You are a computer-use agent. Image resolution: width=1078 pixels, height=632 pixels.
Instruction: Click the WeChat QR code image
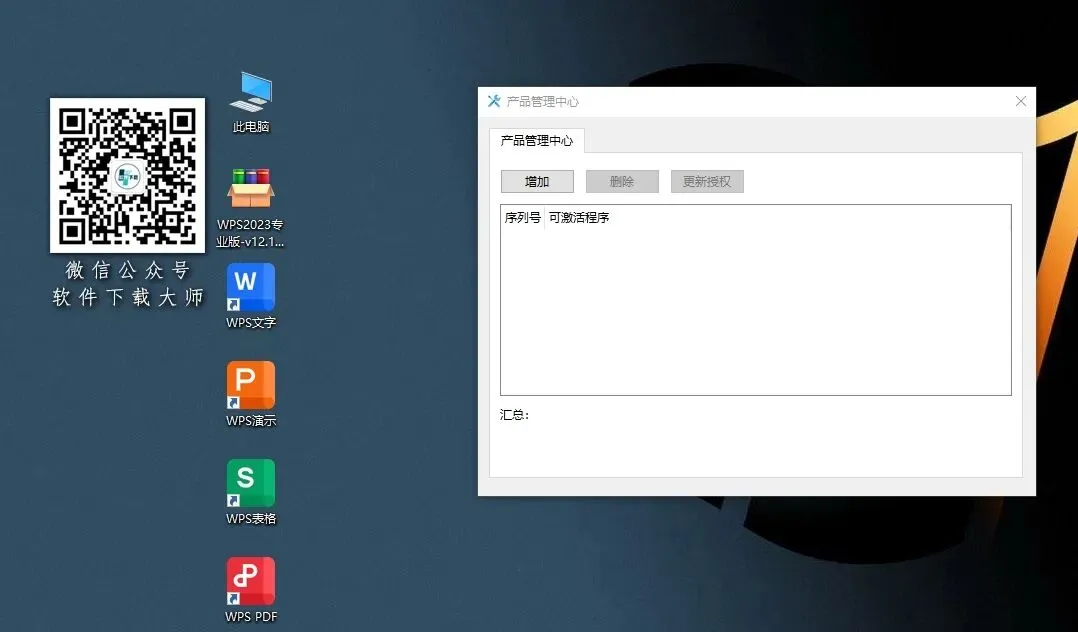[x=127, y=175]
